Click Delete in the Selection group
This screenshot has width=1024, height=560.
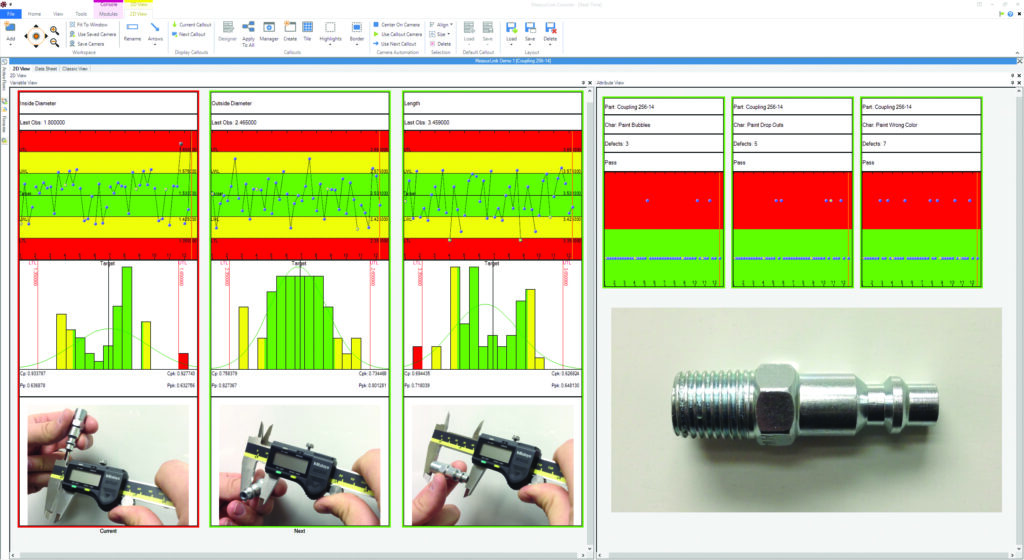[x=441, y=44]
